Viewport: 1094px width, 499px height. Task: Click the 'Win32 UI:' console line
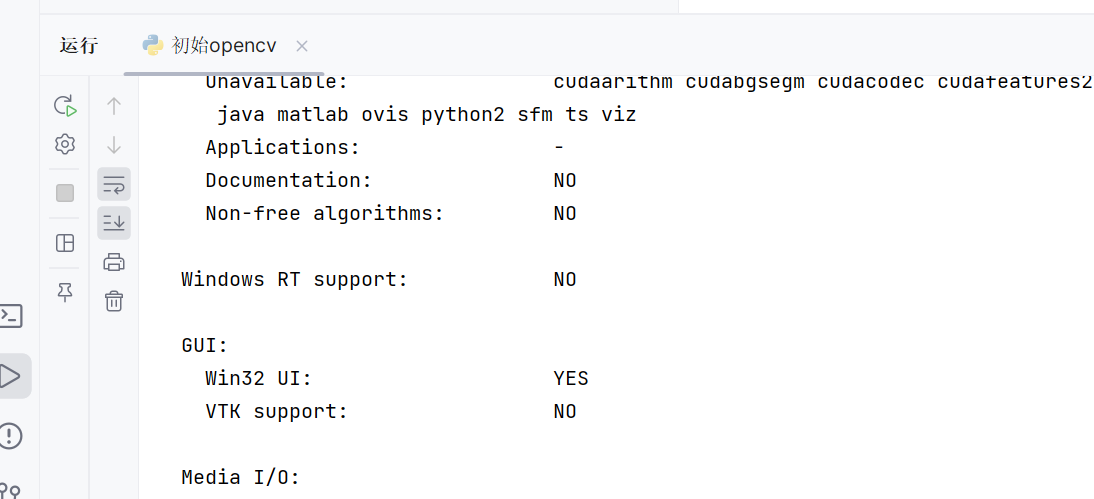(x=259, y=378)
